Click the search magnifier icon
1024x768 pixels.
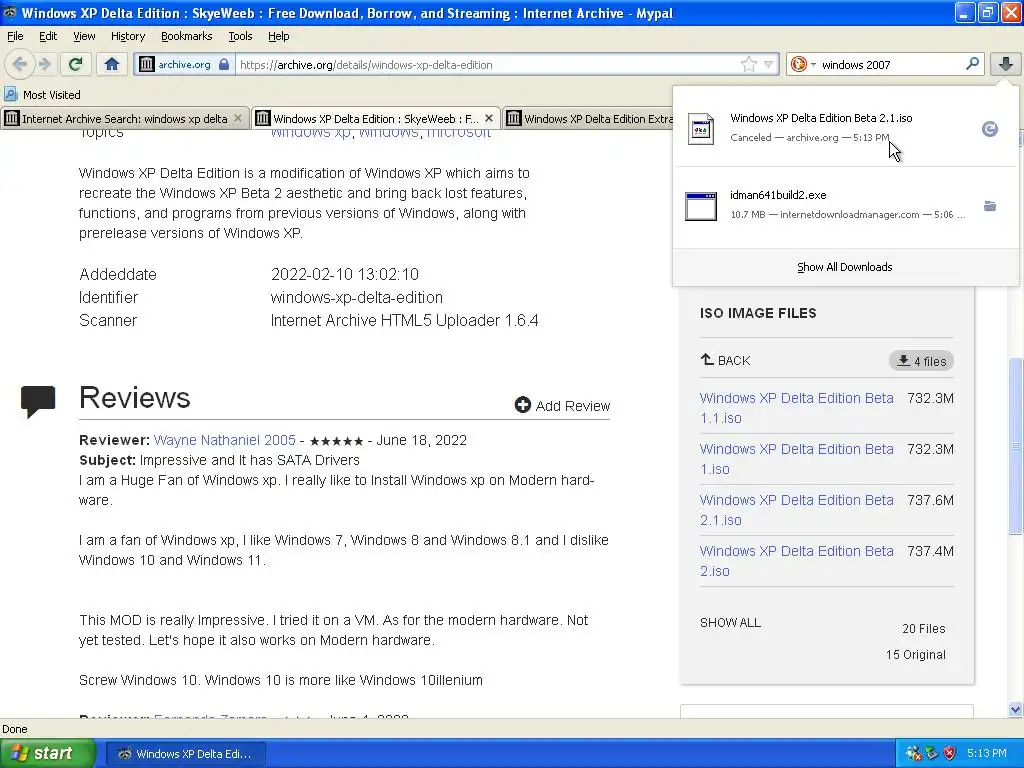[972, 63]
